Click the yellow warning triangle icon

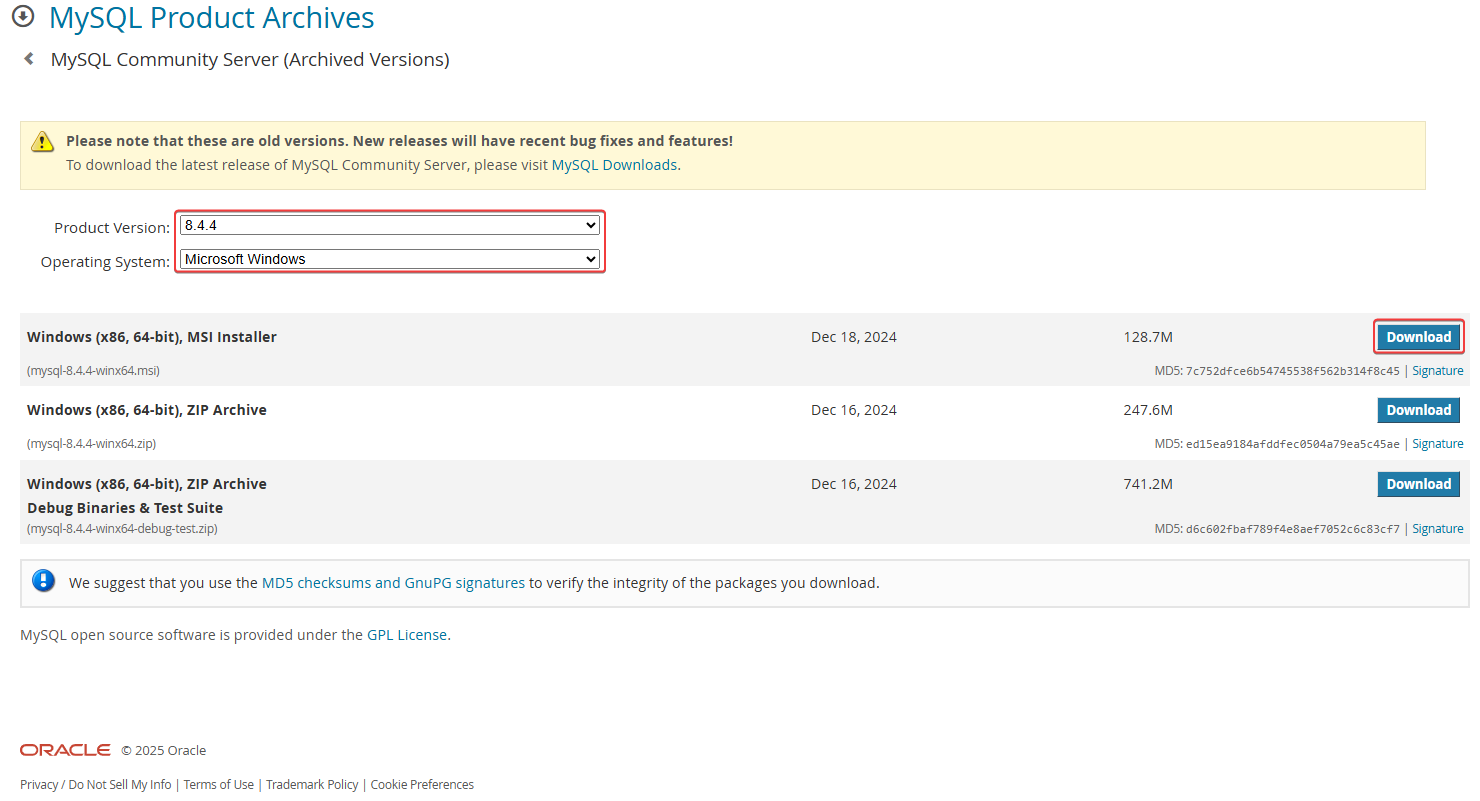[42, 141]
